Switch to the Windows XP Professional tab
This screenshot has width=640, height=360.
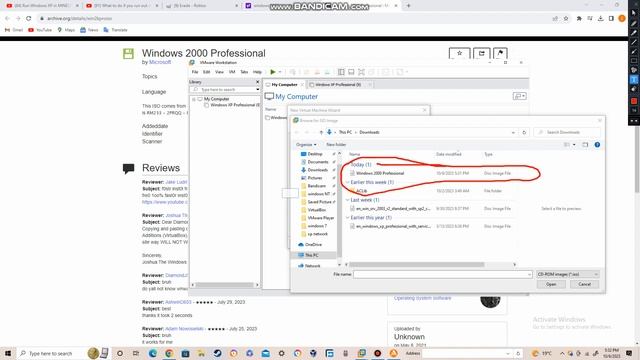point(338,84)
